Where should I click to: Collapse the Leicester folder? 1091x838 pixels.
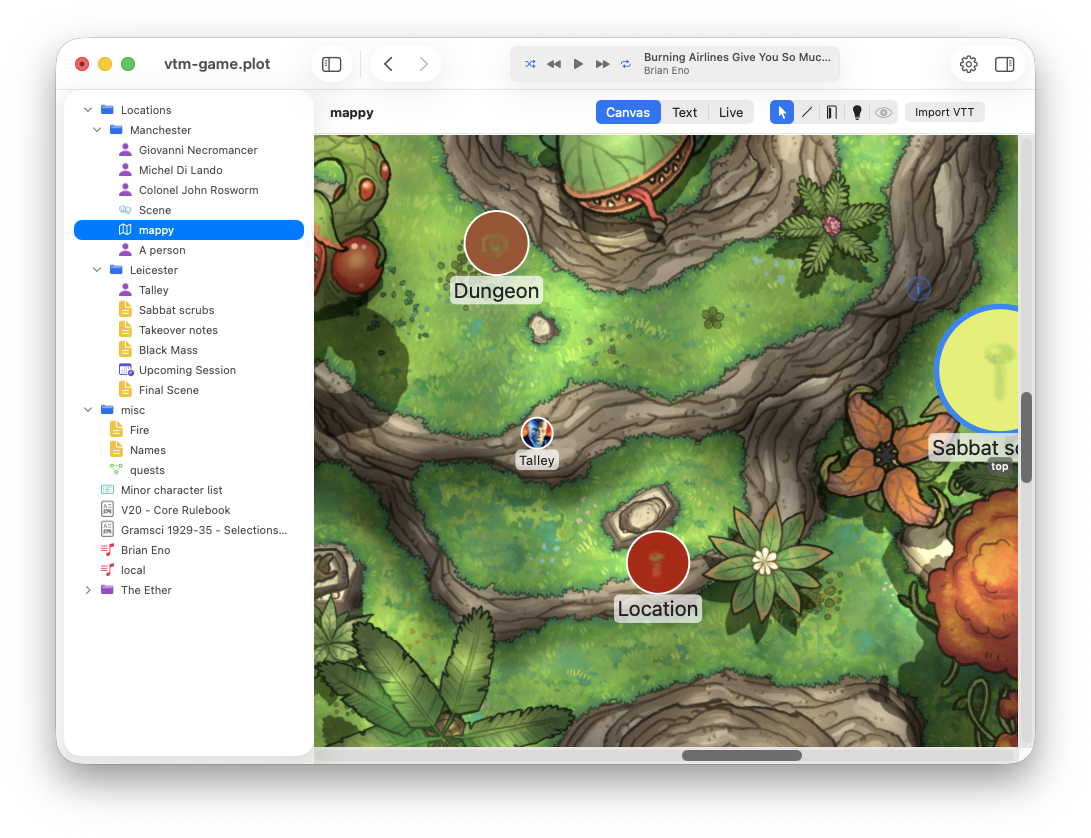tap(97, 270)
